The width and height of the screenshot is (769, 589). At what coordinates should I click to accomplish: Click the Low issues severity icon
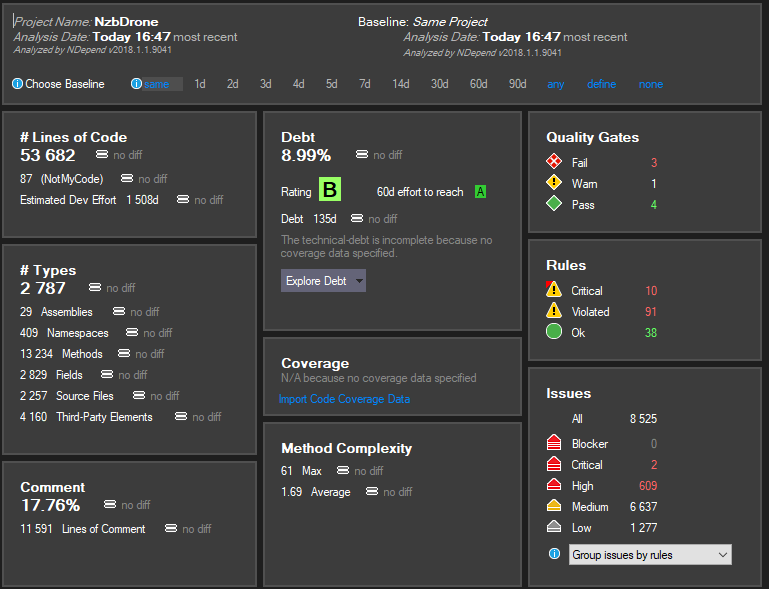(x=554, y=526)
